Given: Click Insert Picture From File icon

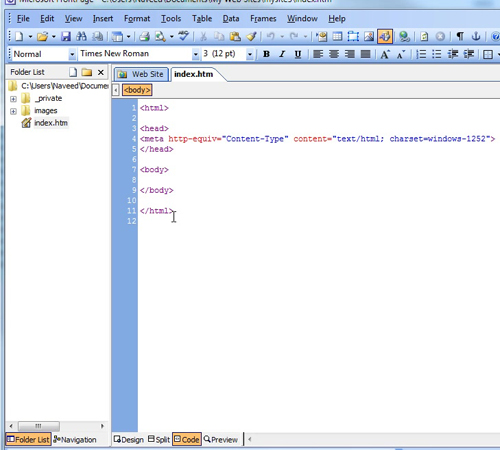Looking at the screenshot, I should click(x=369, y=36).
